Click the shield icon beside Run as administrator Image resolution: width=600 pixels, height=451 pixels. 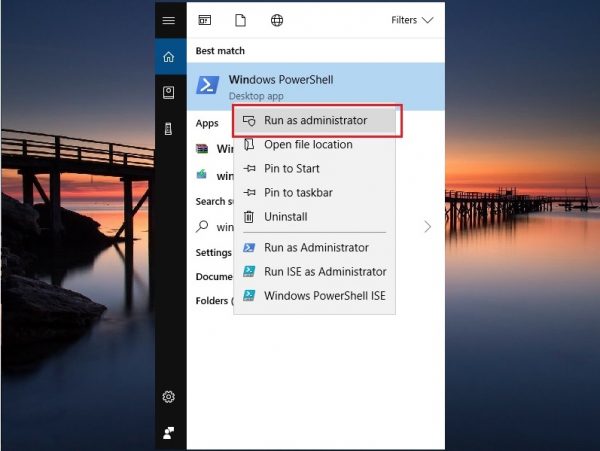(249, 121)
